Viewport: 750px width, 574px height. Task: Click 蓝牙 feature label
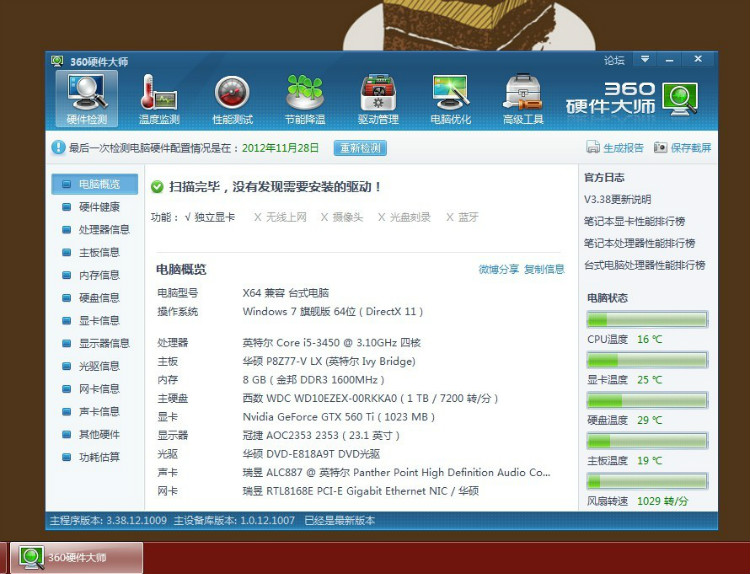pos(468,217)
